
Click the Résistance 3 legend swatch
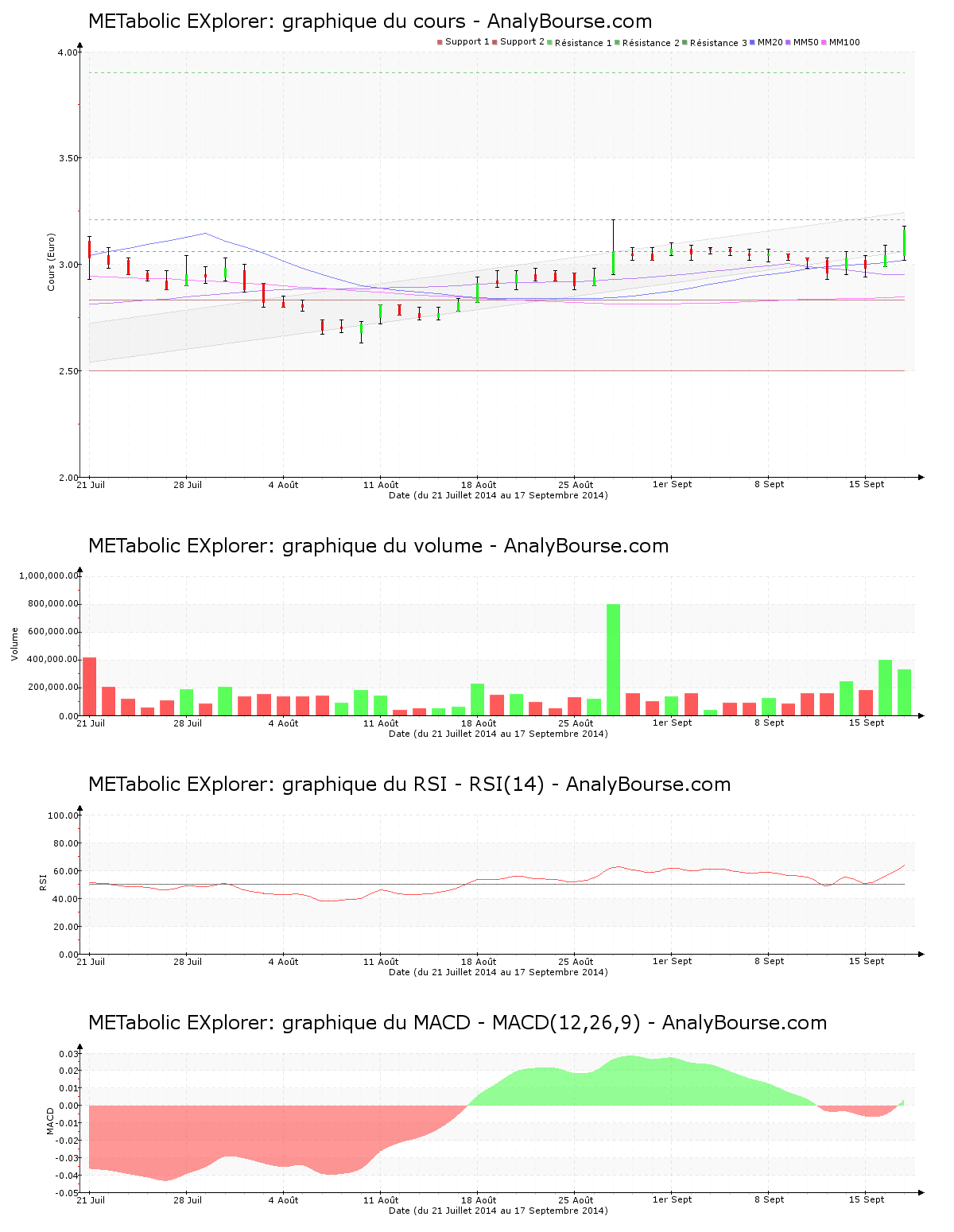pos(684,42)
